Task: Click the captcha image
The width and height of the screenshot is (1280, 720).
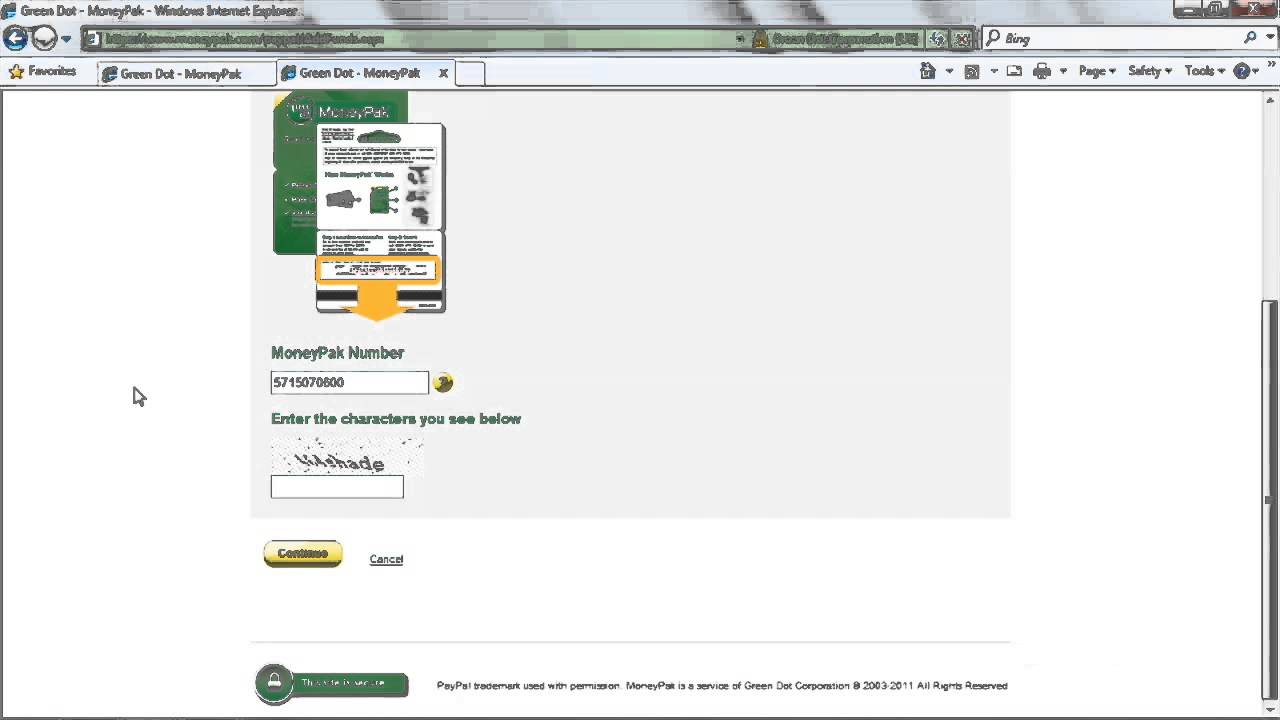Action: tap(346, 457)
